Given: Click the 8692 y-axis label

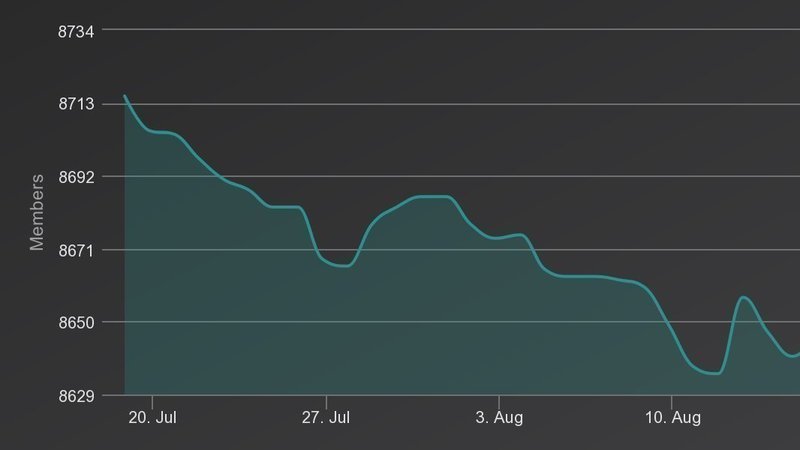Looking at the screenshot, I should pos(76,177).
